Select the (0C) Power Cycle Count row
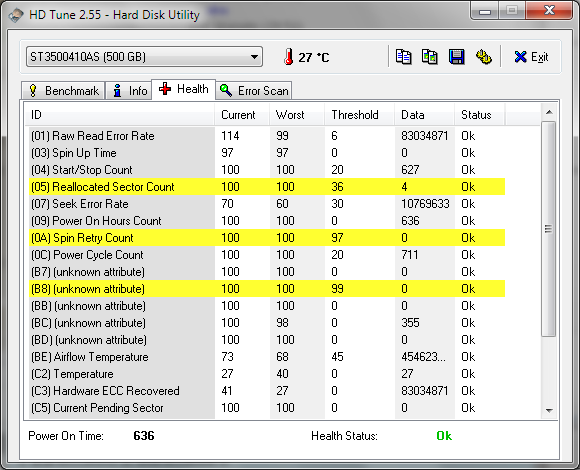 [267, 255]
